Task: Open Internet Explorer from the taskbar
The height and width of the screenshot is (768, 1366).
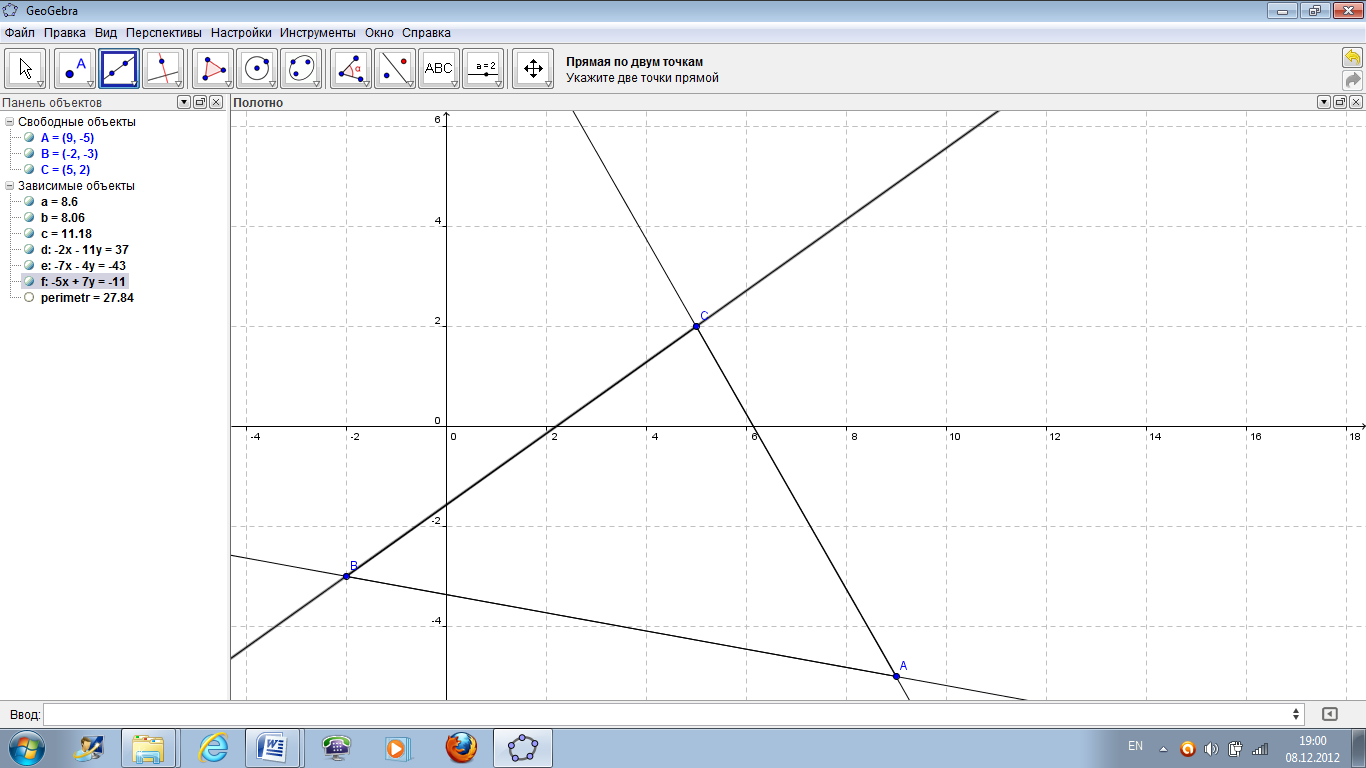Action: pos(213,747)
